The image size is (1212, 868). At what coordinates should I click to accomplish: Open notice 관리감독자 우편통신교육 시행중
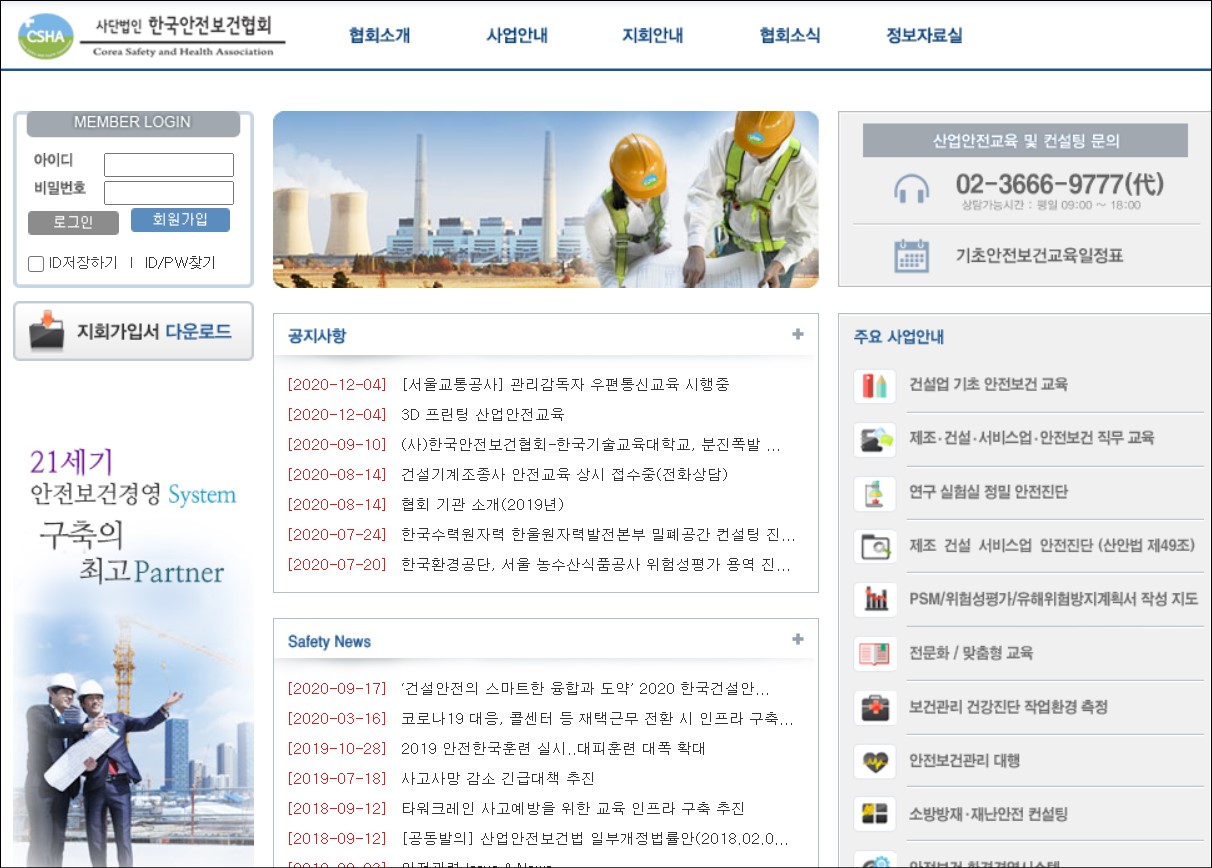tap(565, 384)
